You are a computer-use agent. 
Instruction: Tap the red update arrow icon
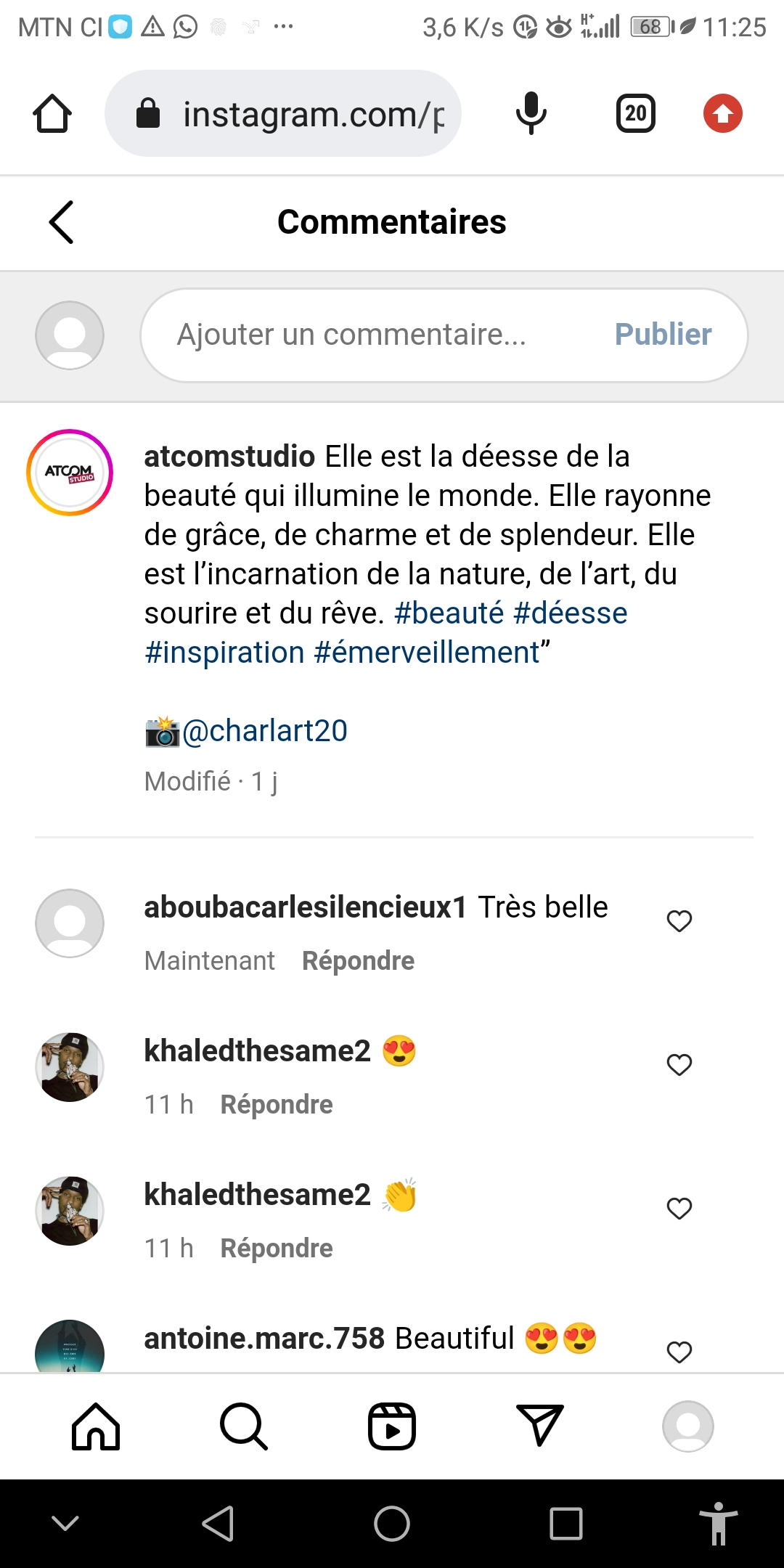coord(722,113)
